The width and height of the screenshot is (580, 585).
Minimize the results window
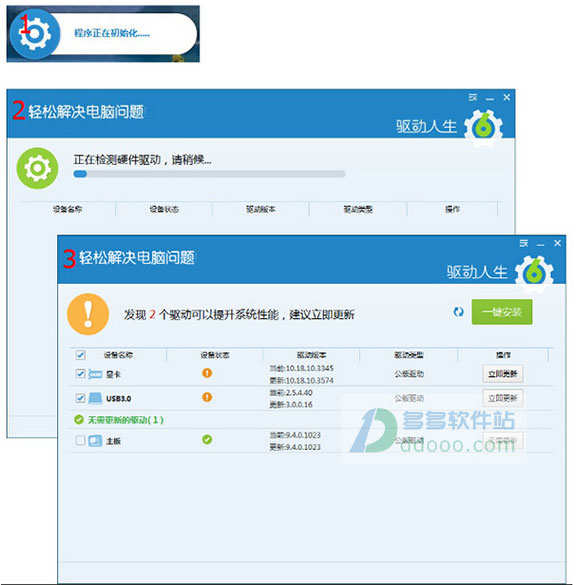click(x=540, y=244)
